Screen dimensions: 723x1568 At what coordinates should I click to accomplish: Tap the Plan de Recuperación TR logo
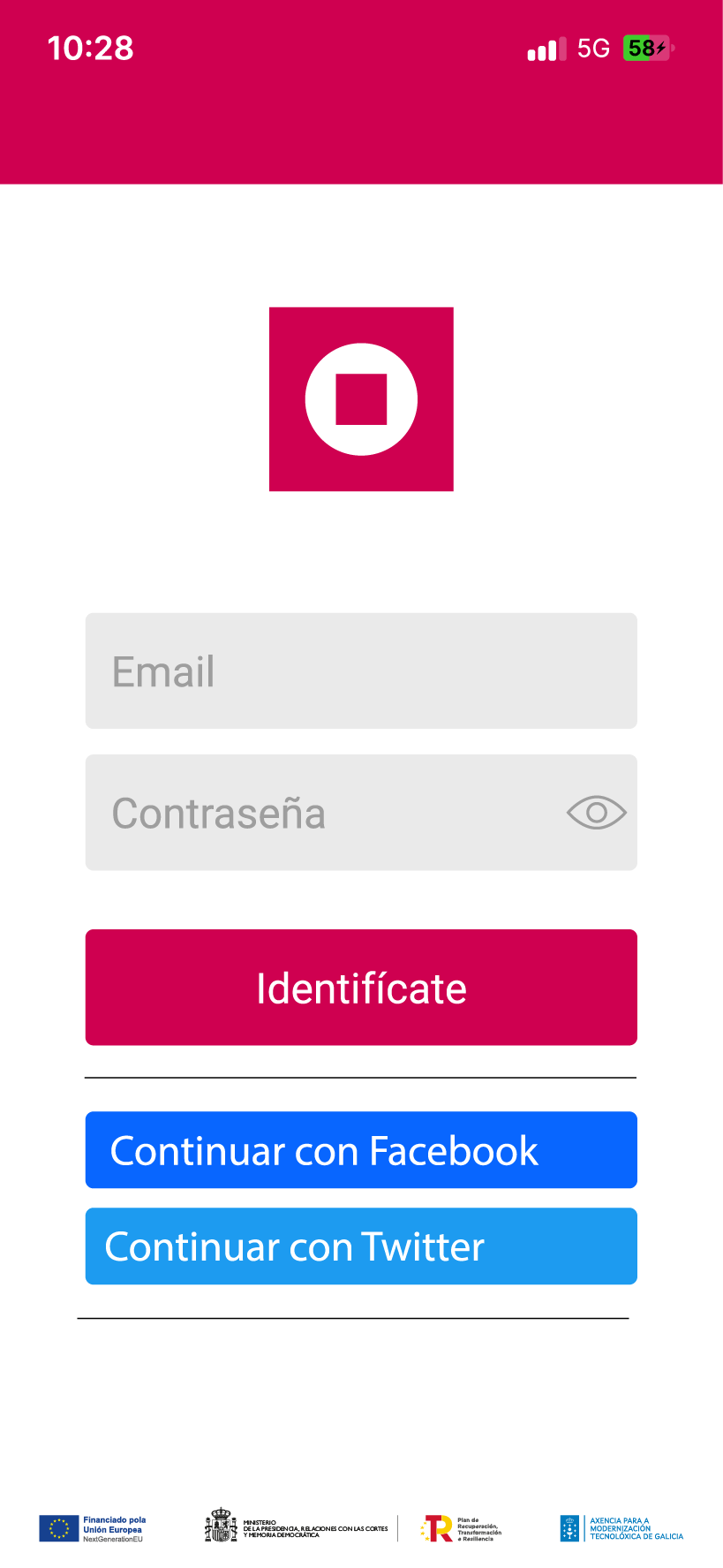tap(437, 1528)
